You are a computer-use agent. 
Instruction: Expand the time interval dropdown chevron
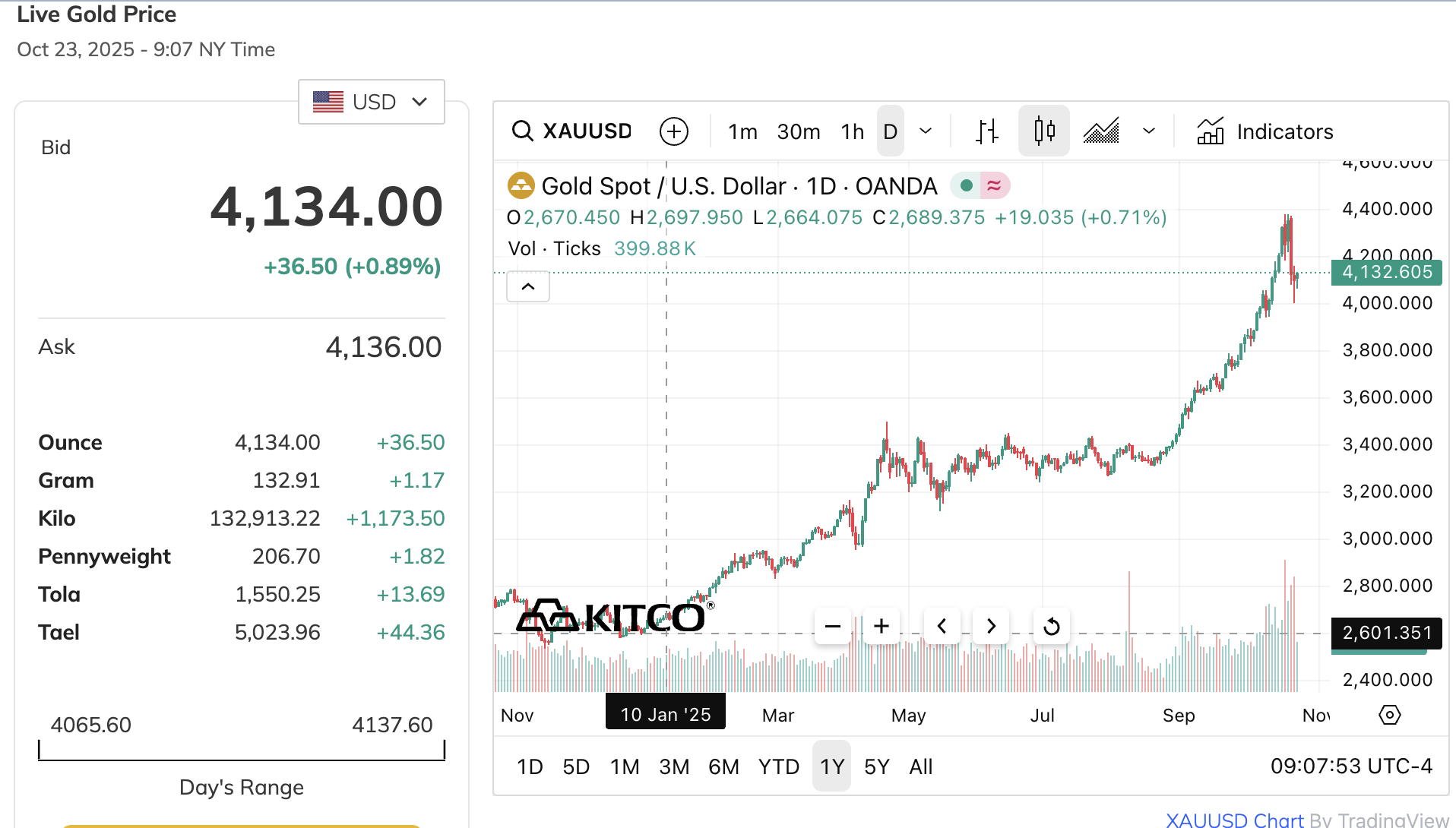coord(926,131)
